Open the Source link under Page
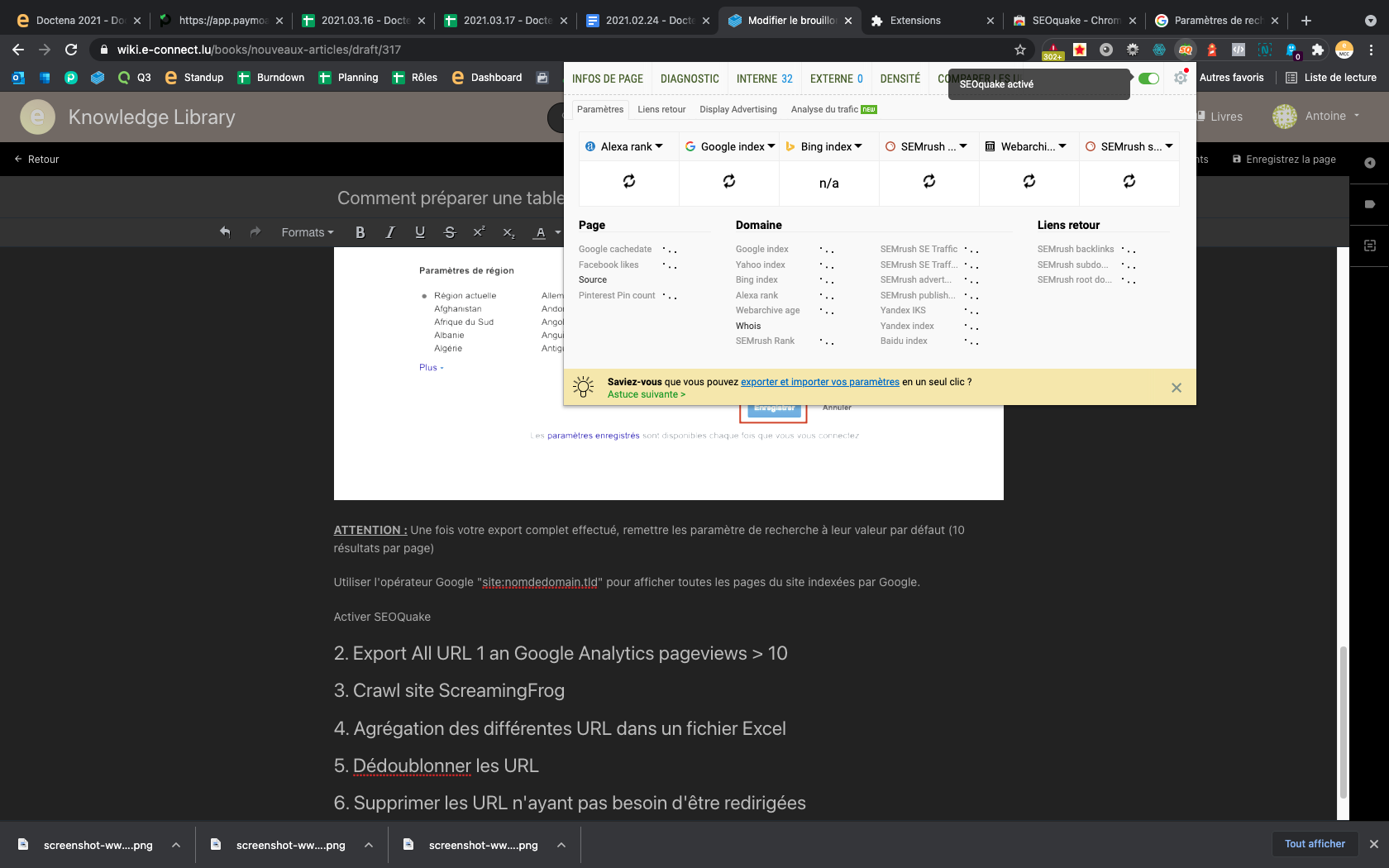This screenshot has width=1389, height=868. tap(593, 279)
